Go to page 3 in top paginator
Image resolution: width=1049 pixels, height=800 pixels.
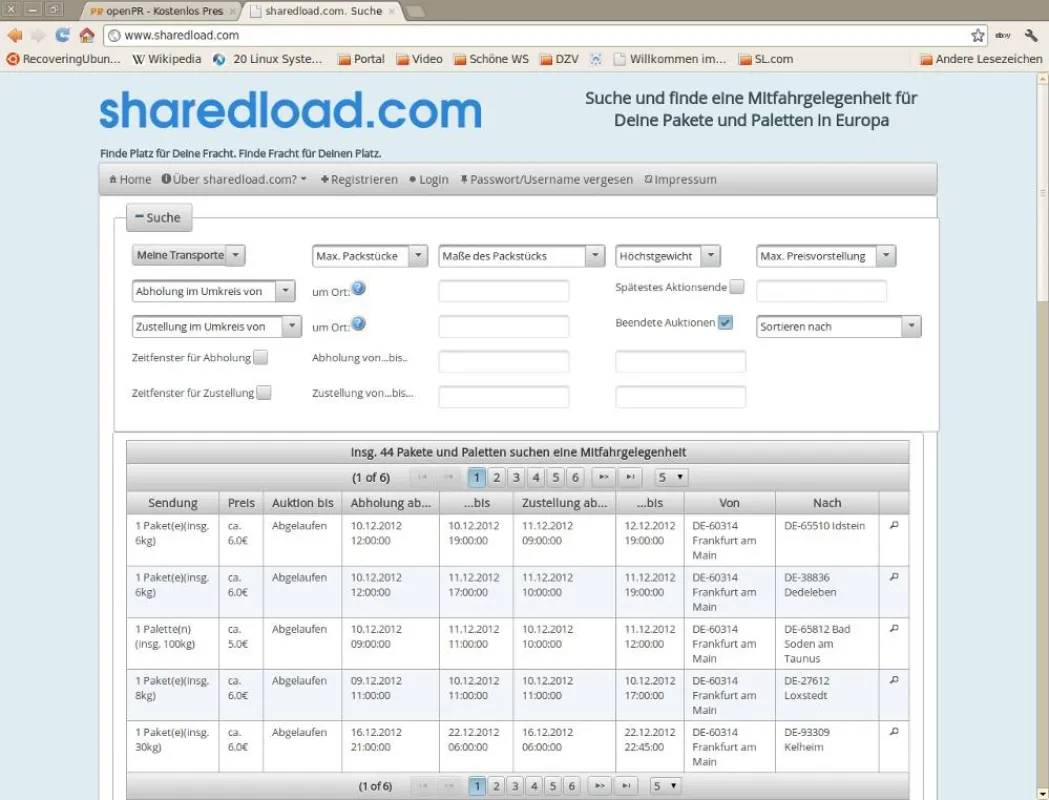pyautogui.click(x=516, y=477)
